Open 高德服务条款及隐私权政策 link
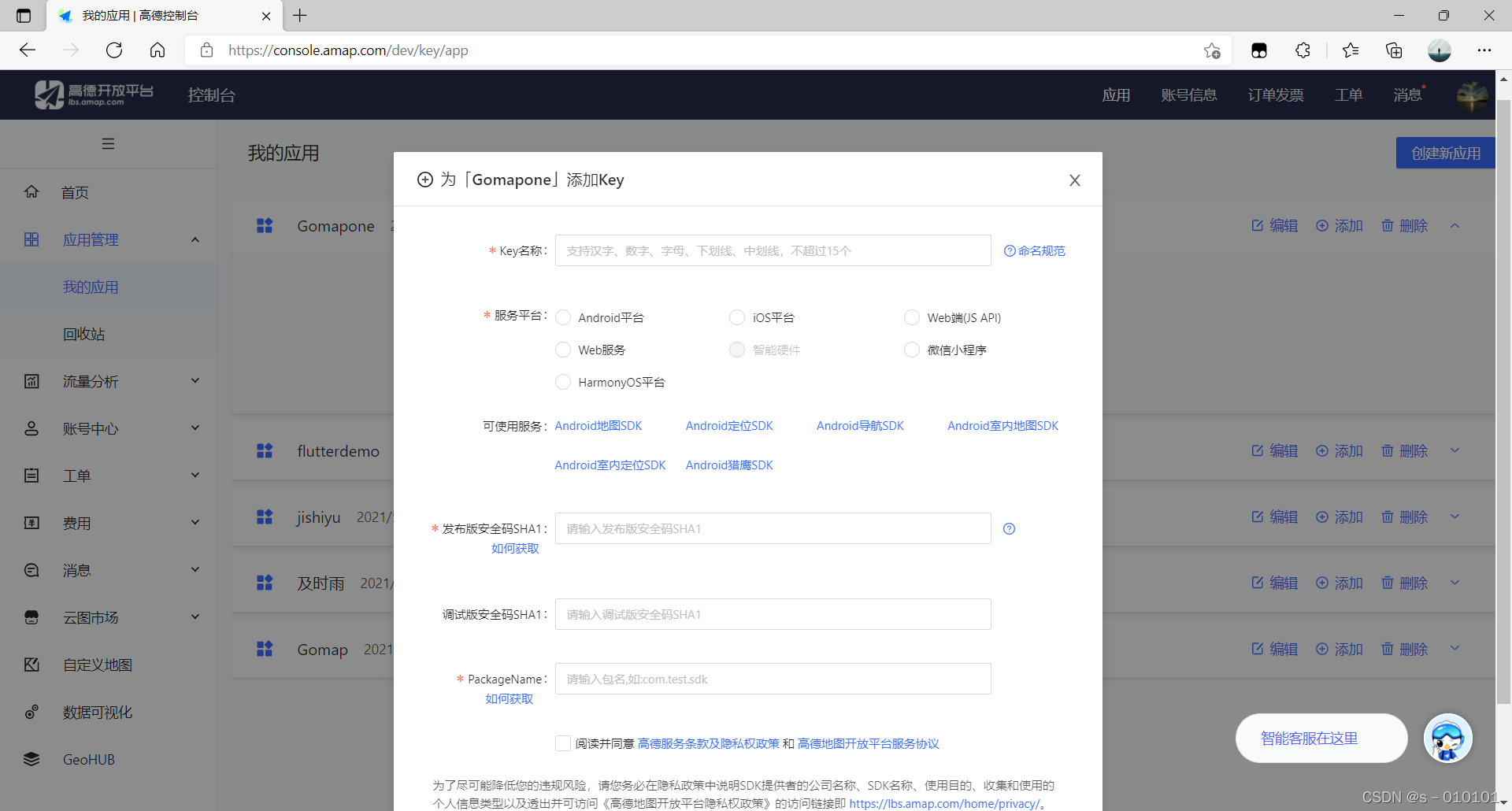1512x811 pixels. click(x=708, y=744)
